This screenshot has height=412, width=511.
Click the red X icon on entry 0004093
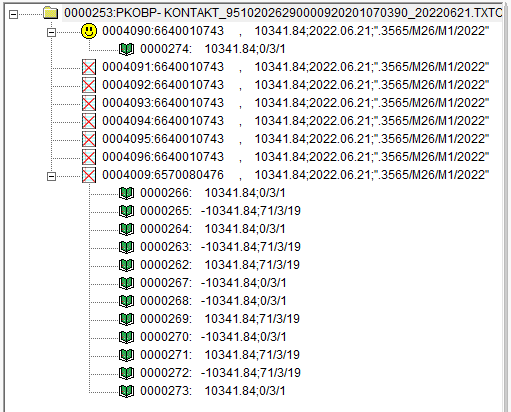89,103
